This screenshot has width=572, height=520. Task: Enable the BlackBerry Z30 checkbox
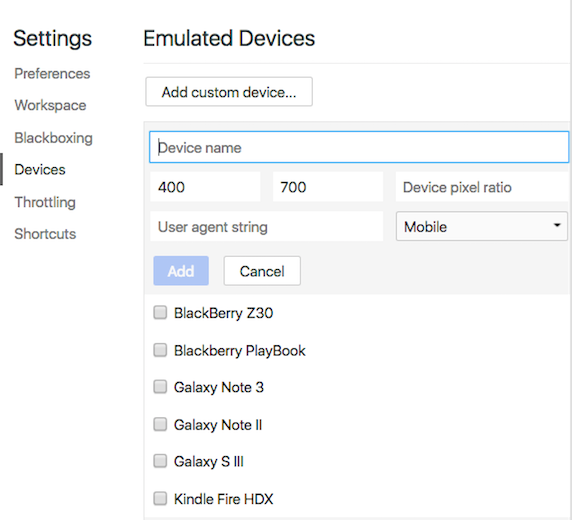[160, 313]
